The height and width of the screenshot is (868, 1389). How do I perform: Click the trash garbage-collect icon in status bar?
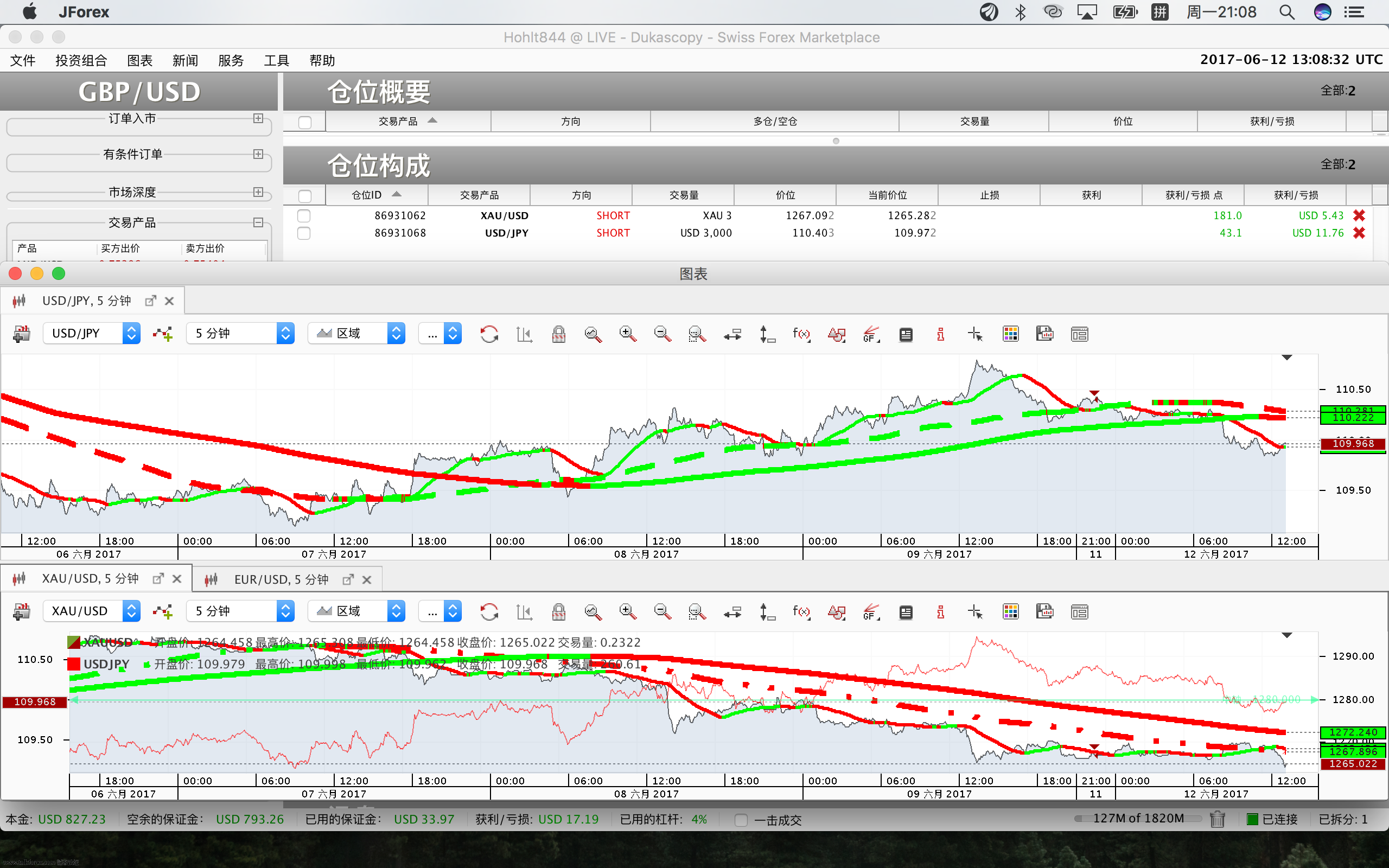tap(1217, 819)
